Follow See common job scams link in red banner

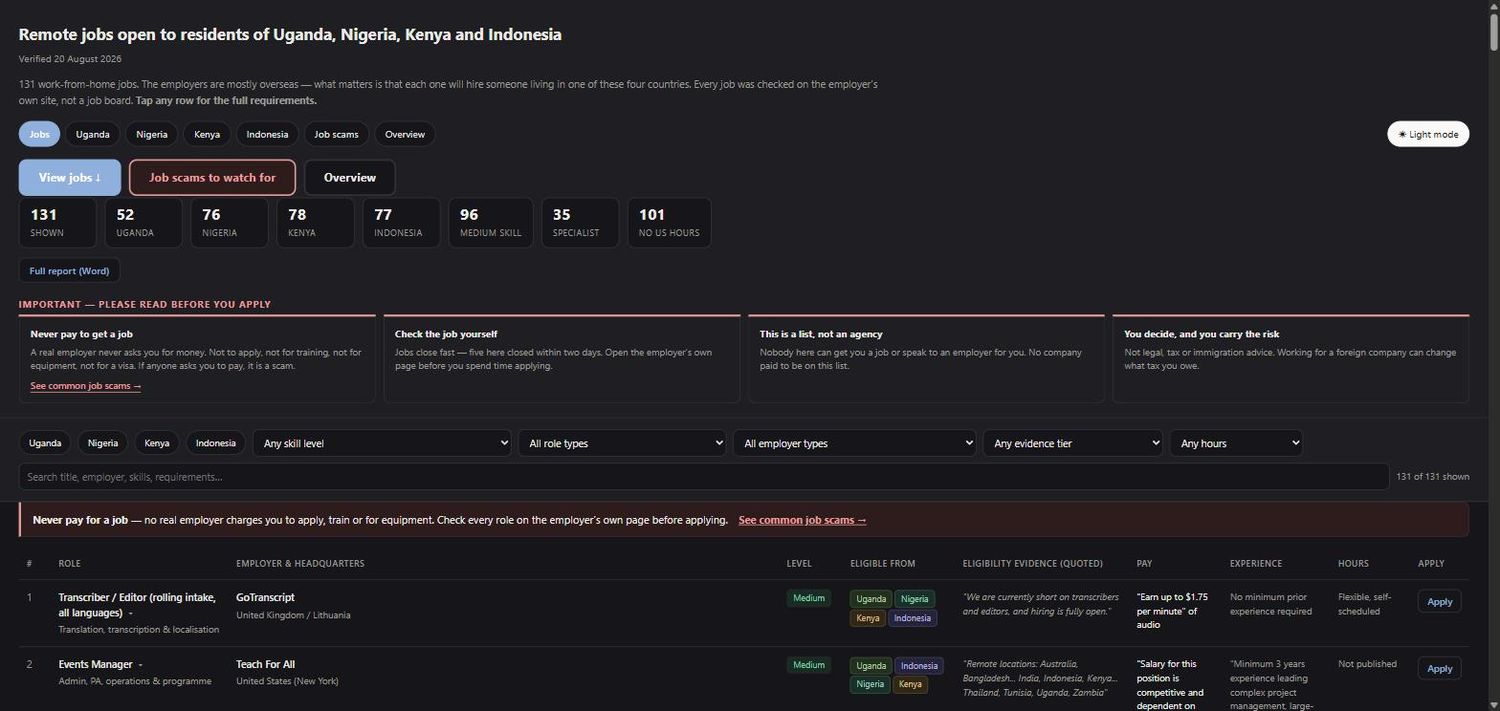pos(802,520)
